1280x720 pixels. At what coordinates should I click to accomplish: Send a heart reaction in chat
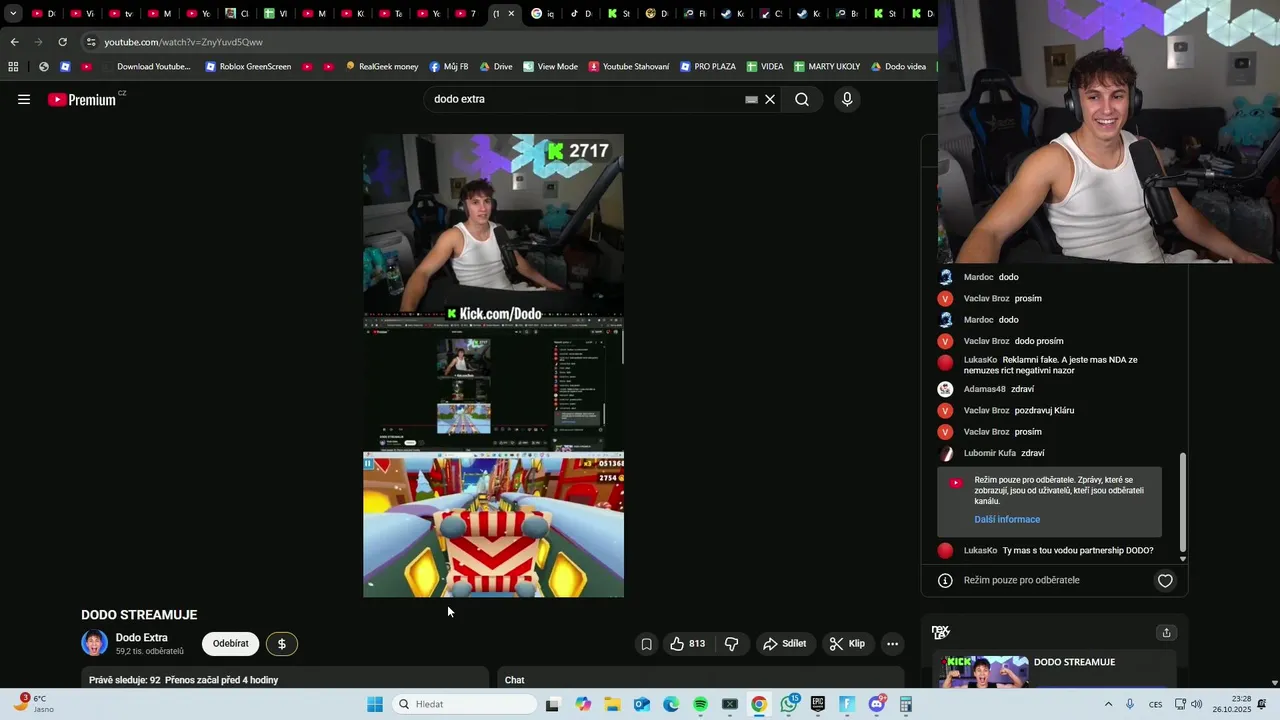point(1165,580)
